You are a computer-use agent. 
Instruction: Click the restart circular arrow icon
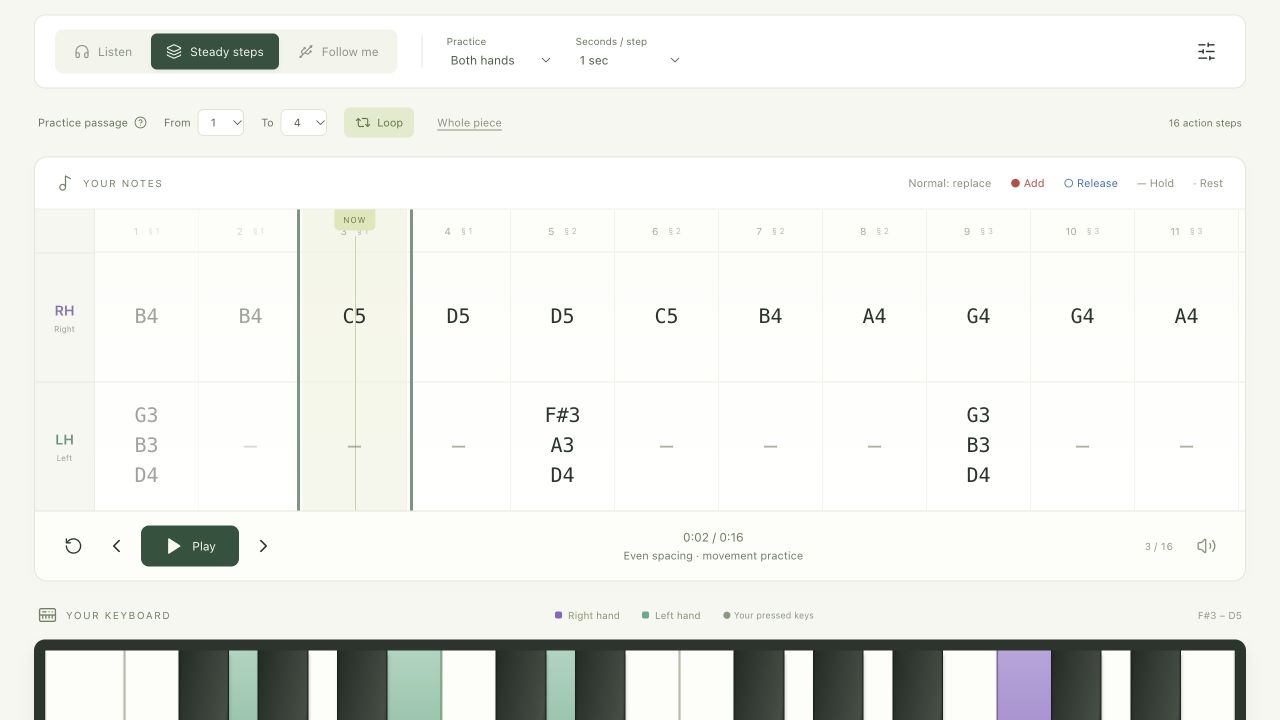tap(73, 546)
